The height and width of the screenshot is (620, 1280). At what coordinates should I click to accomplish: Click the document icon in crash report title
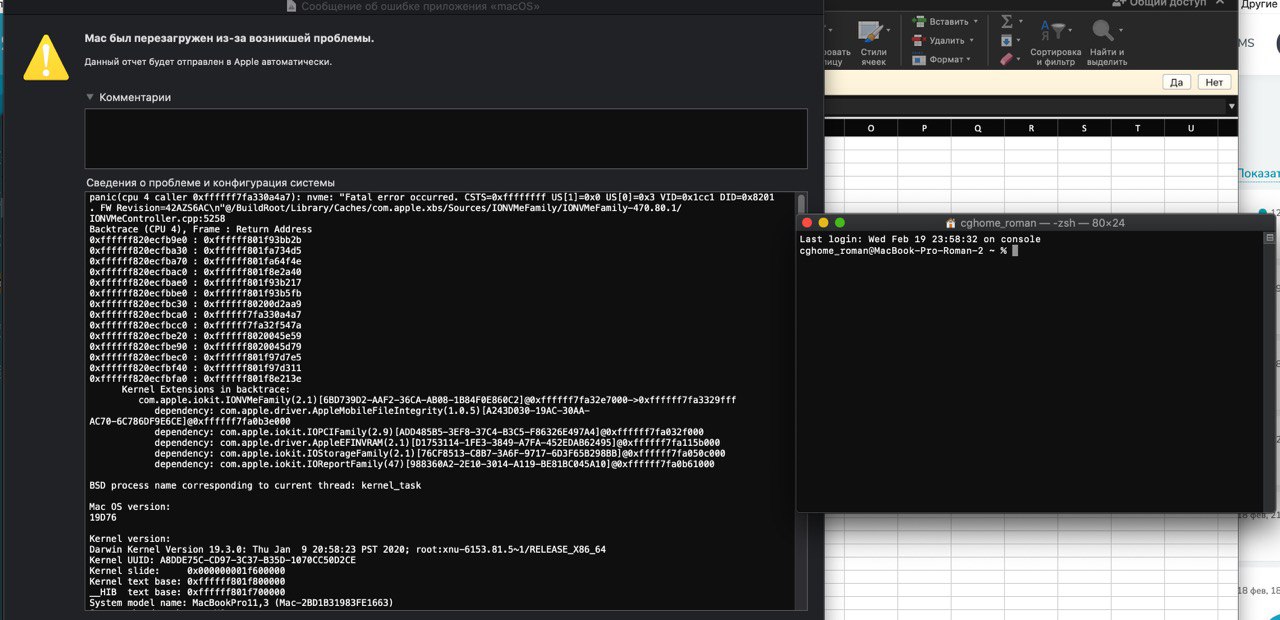[x=291, y=6]
